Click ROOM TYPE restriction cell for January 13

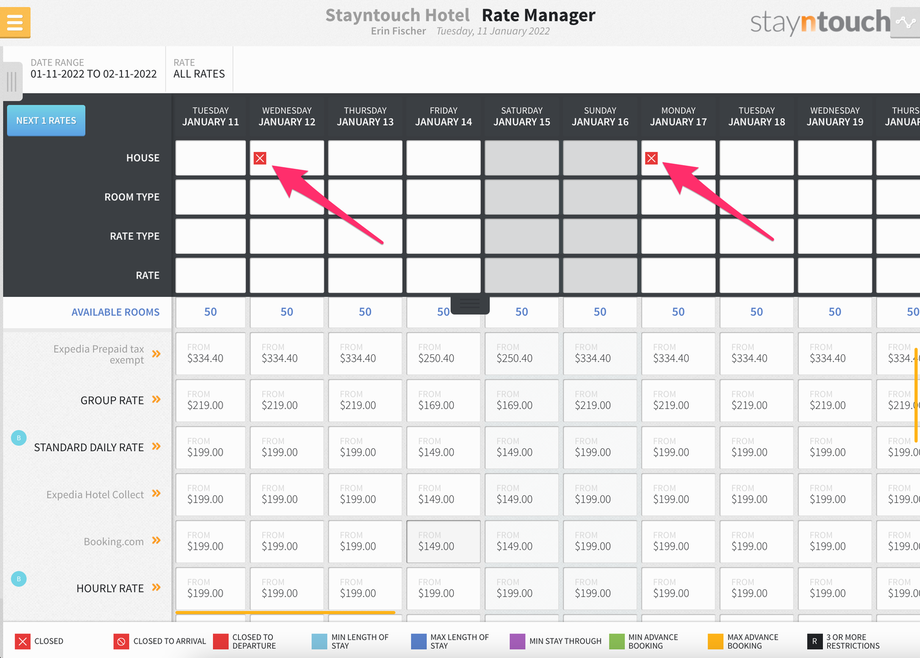point(365,197)
